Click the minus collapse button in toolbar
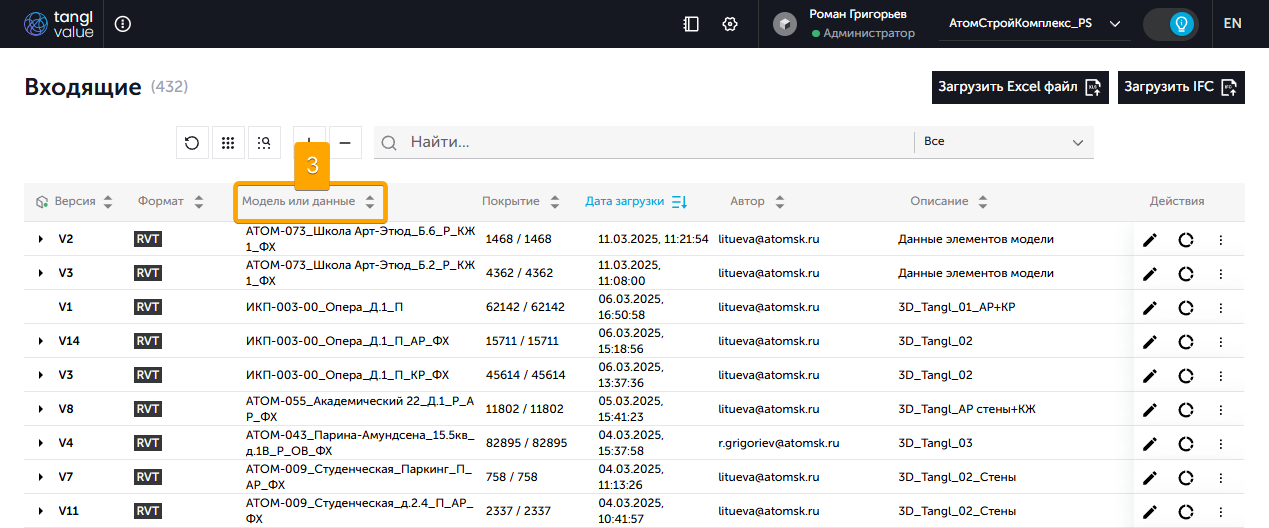The image size is (1269, 528). [x=345, y=143]
